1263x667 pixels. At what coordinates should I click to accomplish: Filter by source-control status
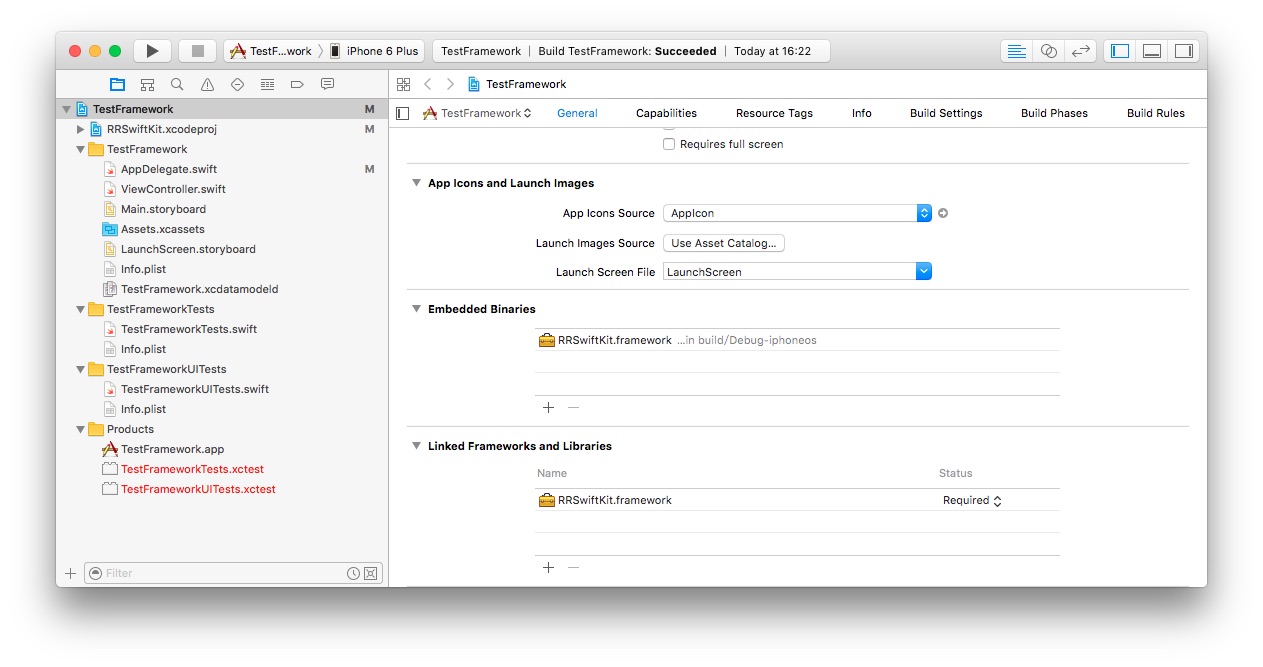[370, 573]
